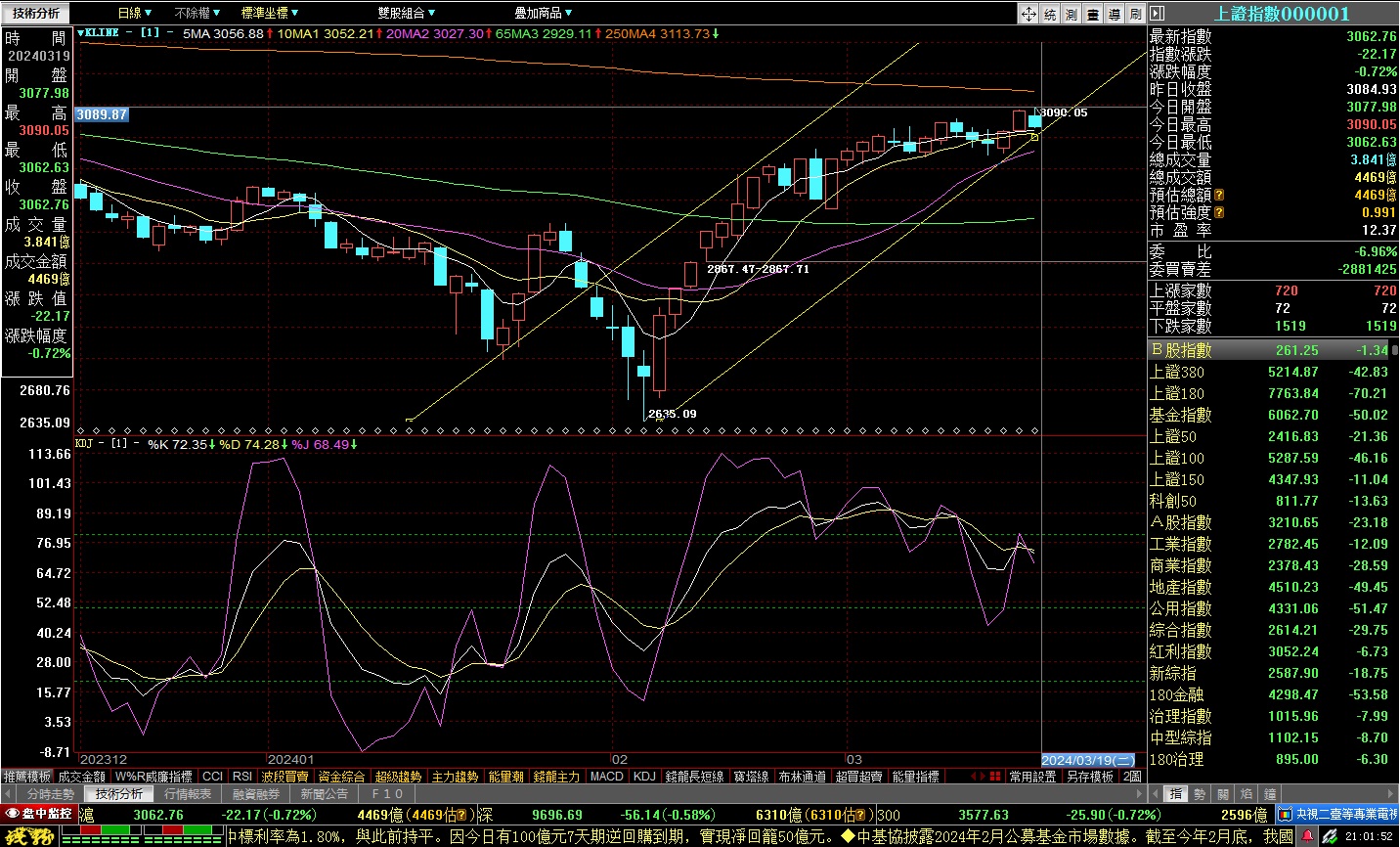The image size is (1400, 847).
Task: Switch to the 融資融券 tab
Action: point(256,794)
